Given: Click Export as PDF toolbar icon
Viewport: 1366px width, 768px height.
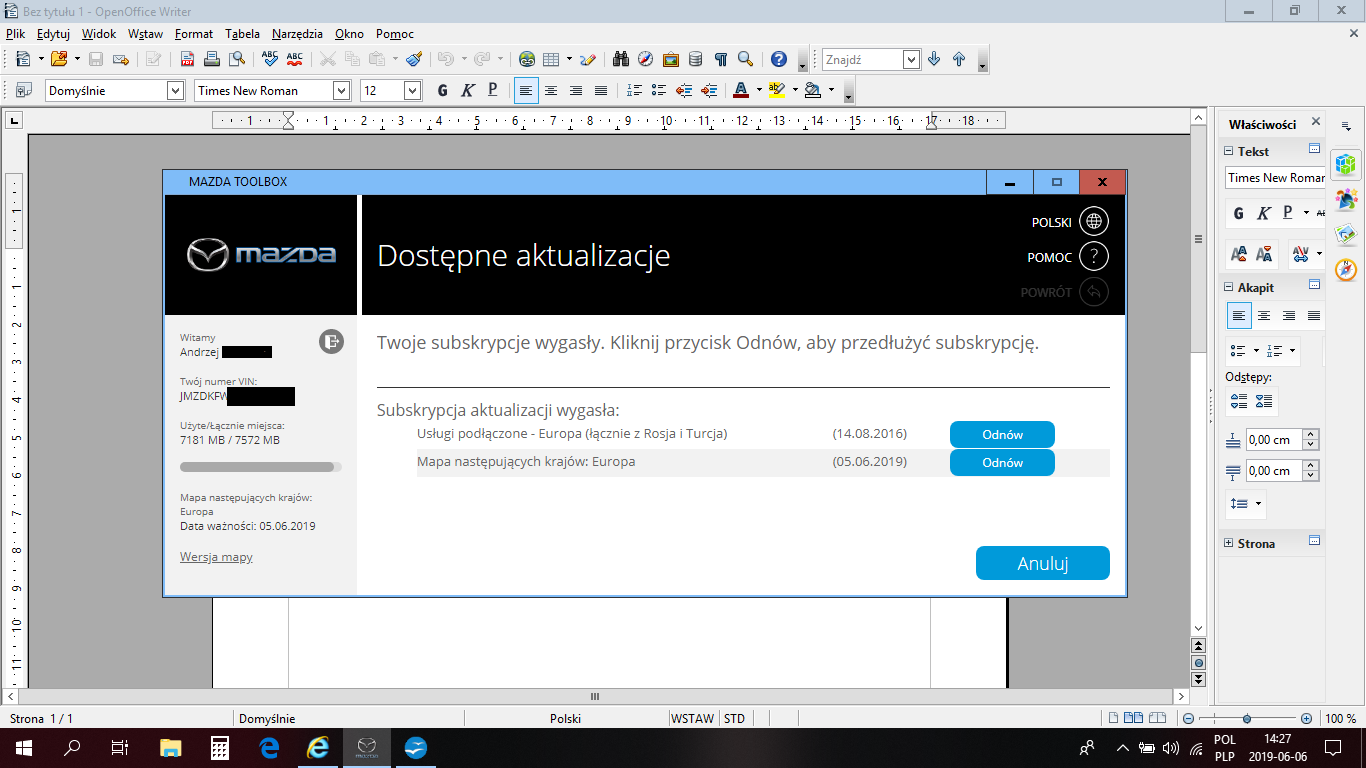Looking at the screenshot, I should coord(187,59).
